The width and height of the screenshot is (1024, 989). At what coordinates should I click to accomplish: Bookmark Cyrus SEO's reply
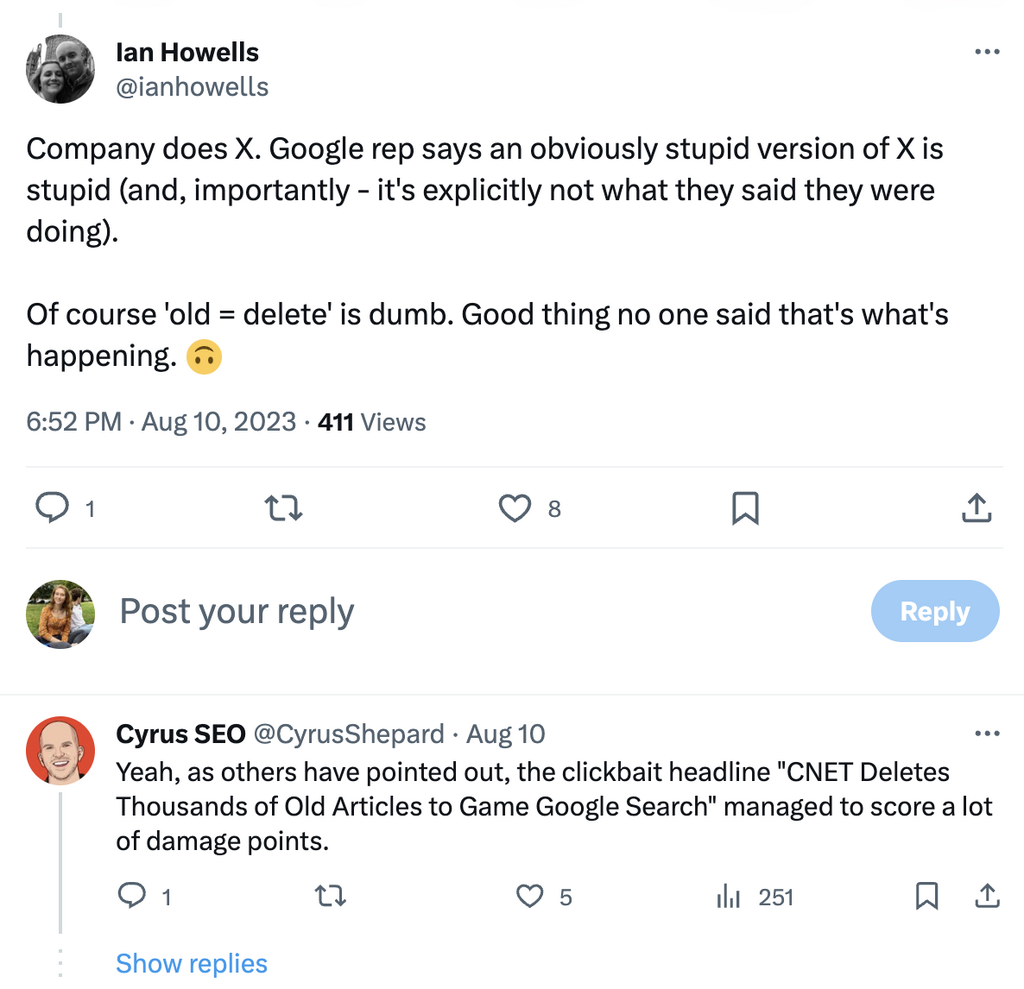[927, 897]
